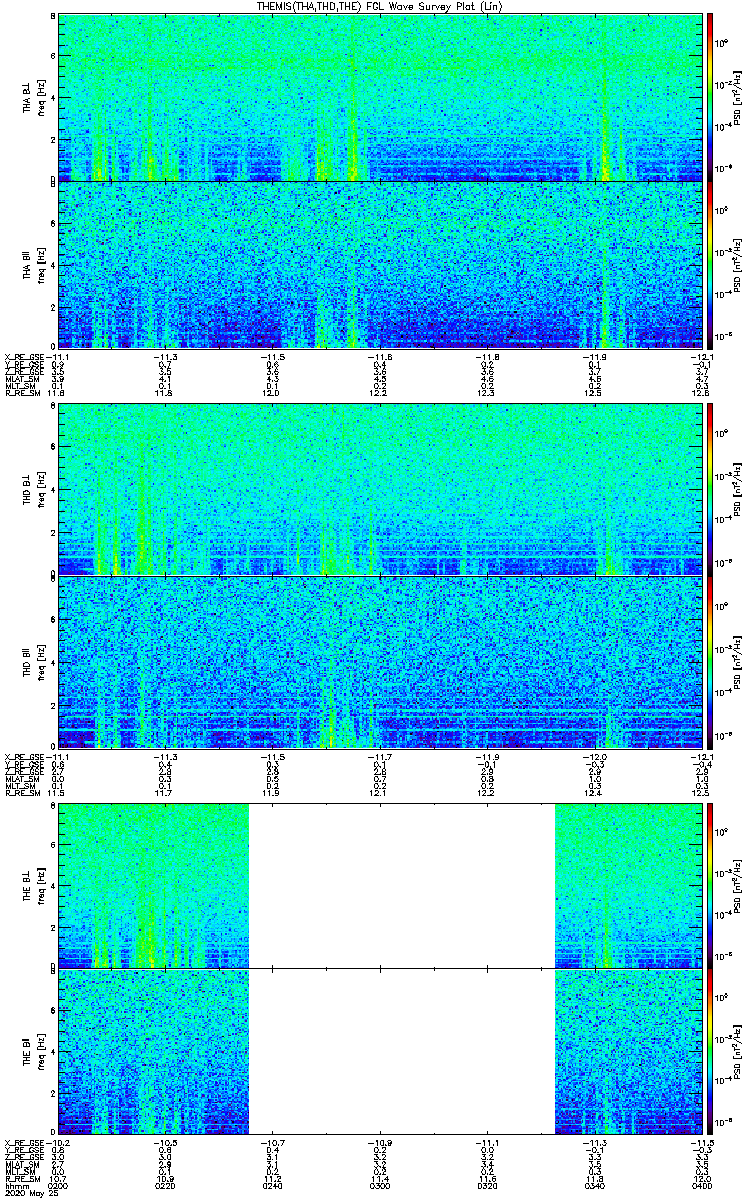Click the 0240 time tick label

pyautogui.click(x=272, y=1187)
